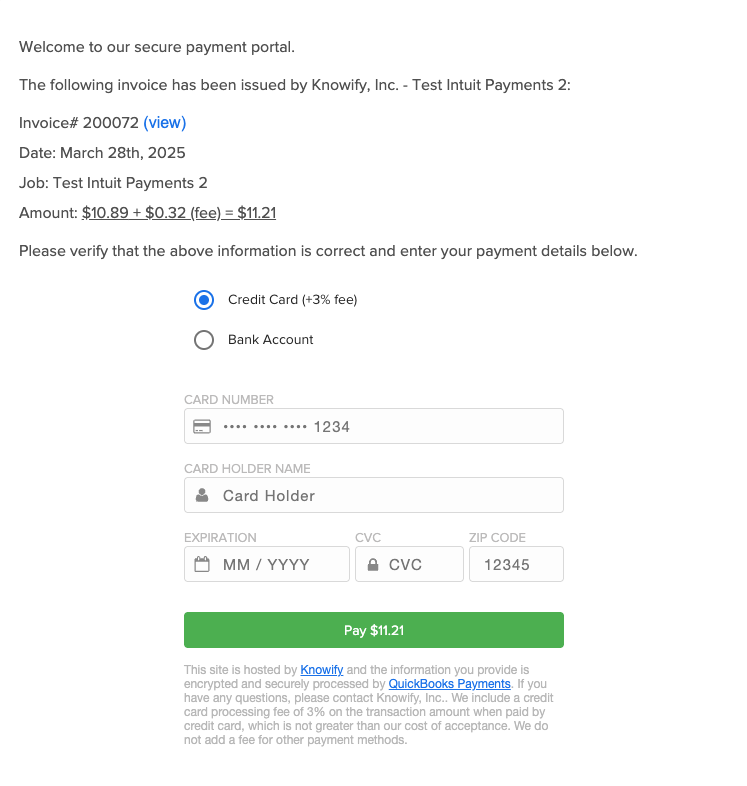Follow the Knowify link in the footer
This screenshot has width=747, height=786.
[x=322, y=670]
